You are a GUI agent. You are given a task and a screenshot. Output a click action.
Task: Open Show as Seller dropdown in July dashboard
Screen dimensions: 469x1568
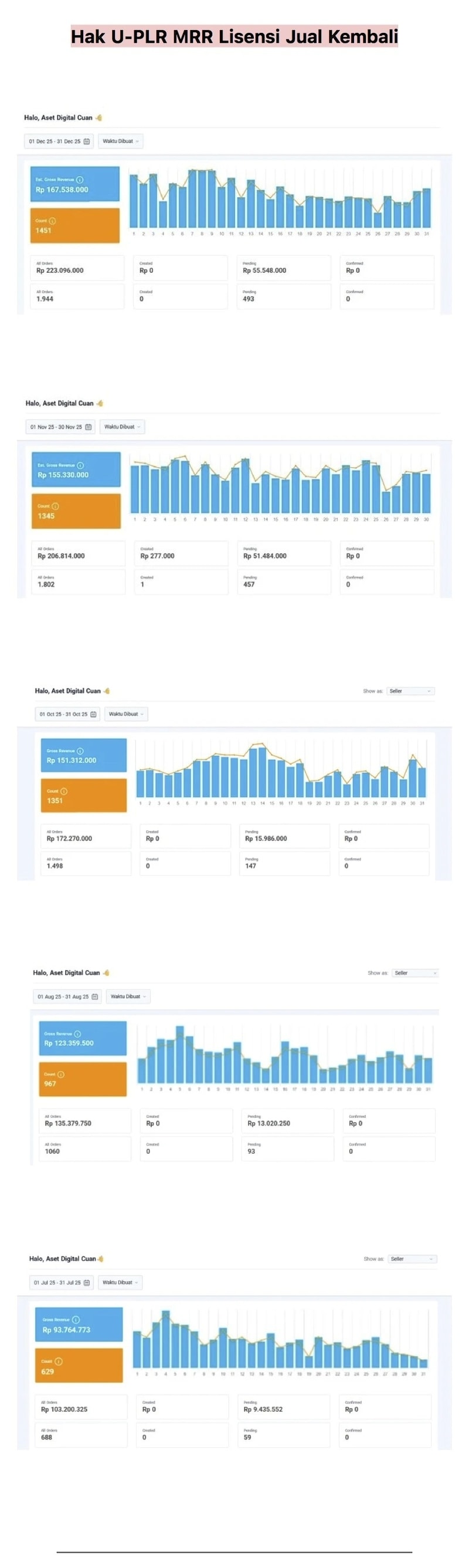(412, 1259)
